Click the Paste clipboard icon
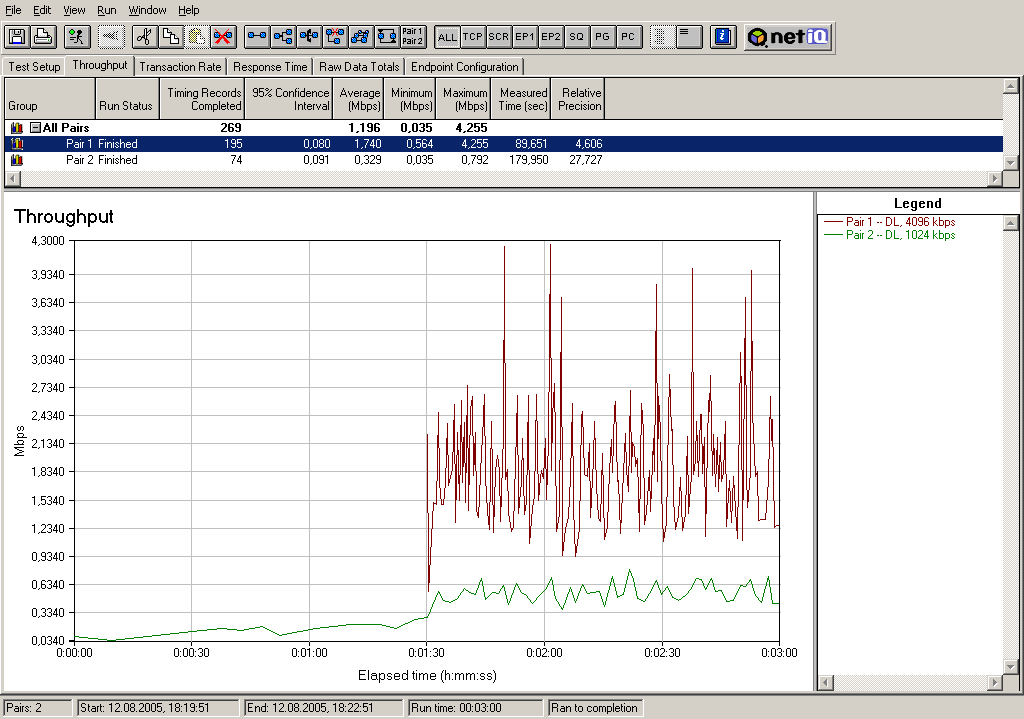 [x=197, y=37]
